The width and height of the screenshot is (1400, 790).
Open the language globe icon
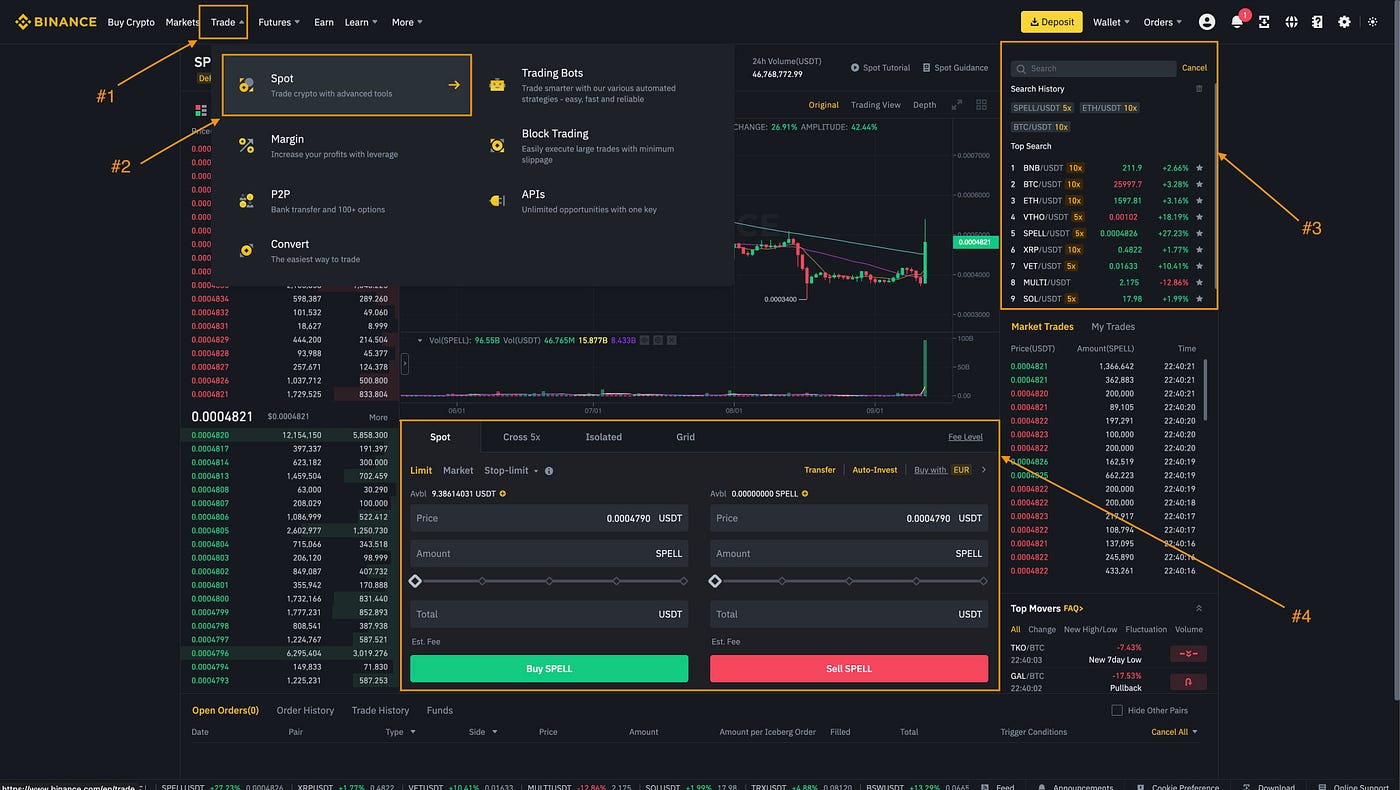(1291, 22)
